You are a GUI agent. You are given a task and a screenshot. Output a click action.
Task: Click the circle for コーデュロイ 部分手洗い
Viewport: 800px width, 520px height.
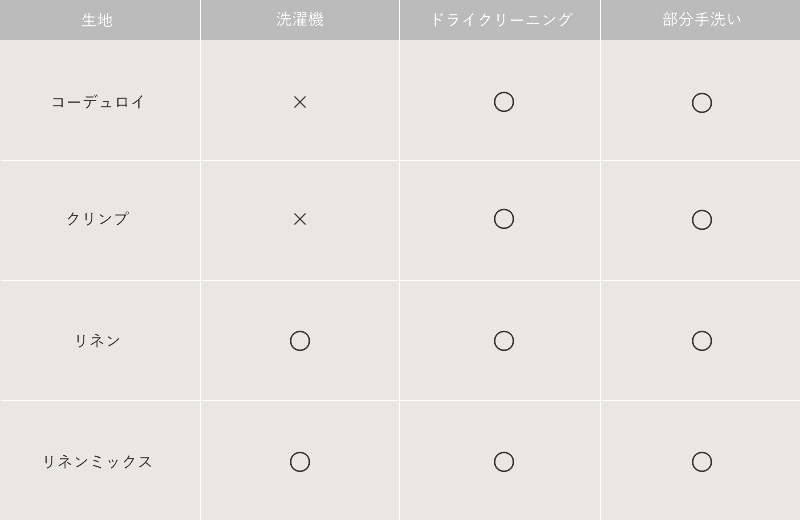click(702, 103)
